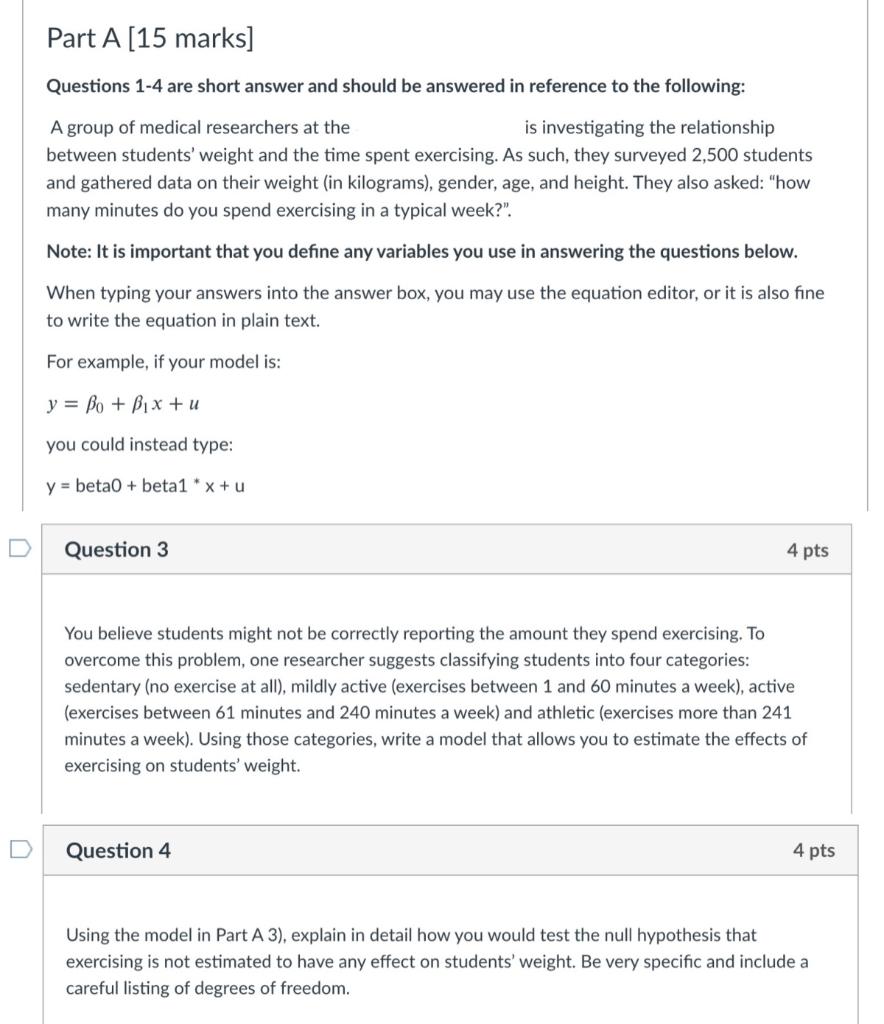Viewport: 884px width, 1024px height.
Task: Click the equation editor instruction text
Action: (x=435, y=306)
